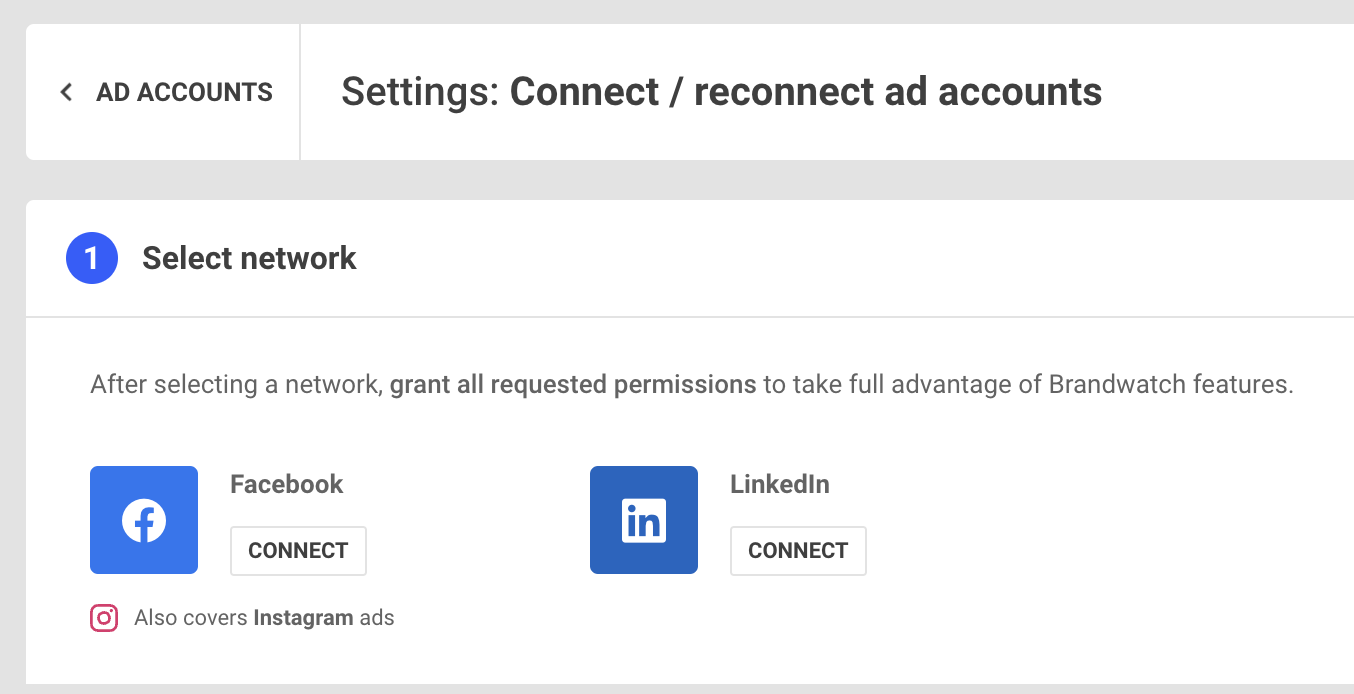Click 'After selecting a network' instruction text
Screen dimensions: 1354x694
(236, 385)
